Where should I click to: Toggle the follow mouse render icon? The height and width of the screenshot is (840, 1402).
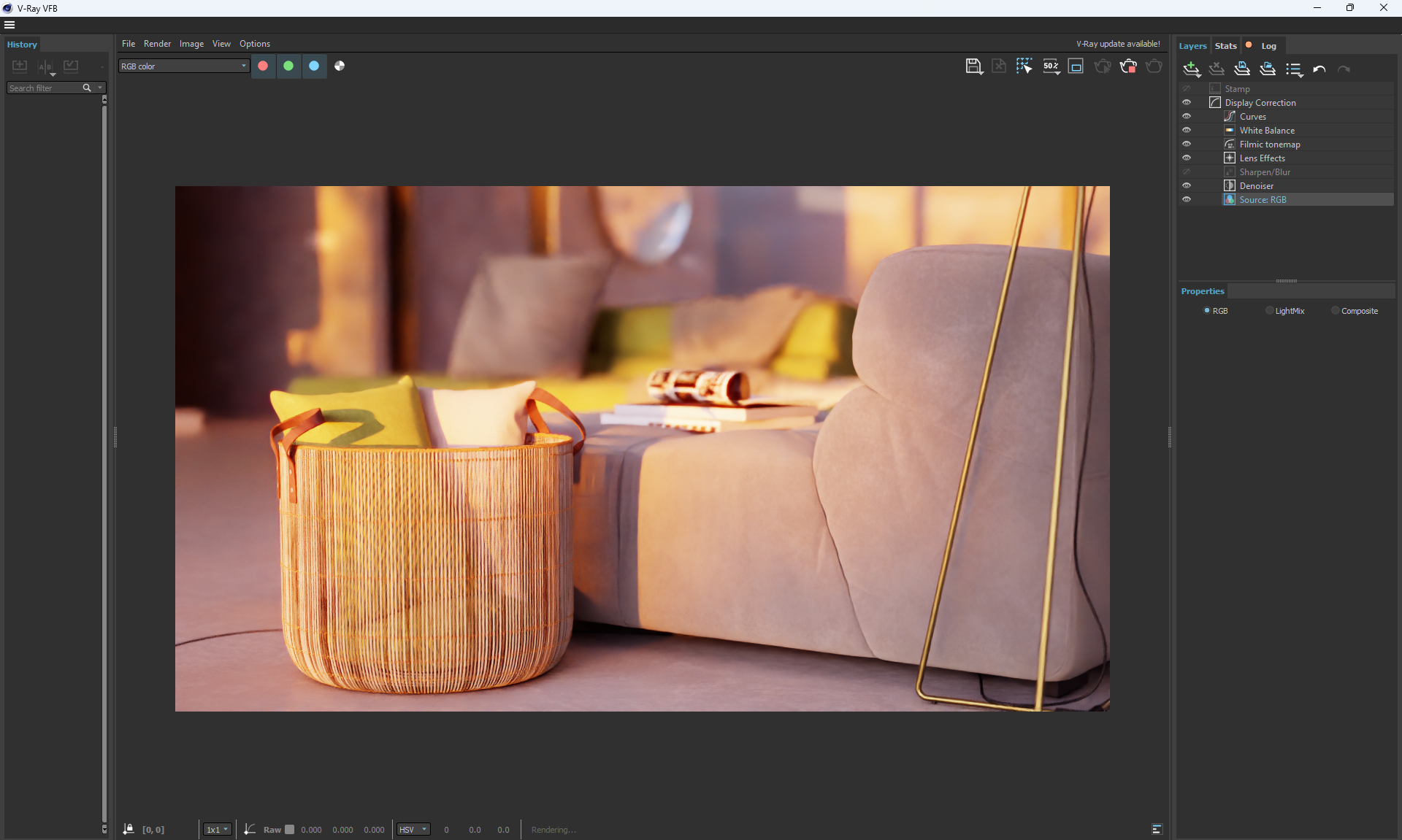point(1024,66)
